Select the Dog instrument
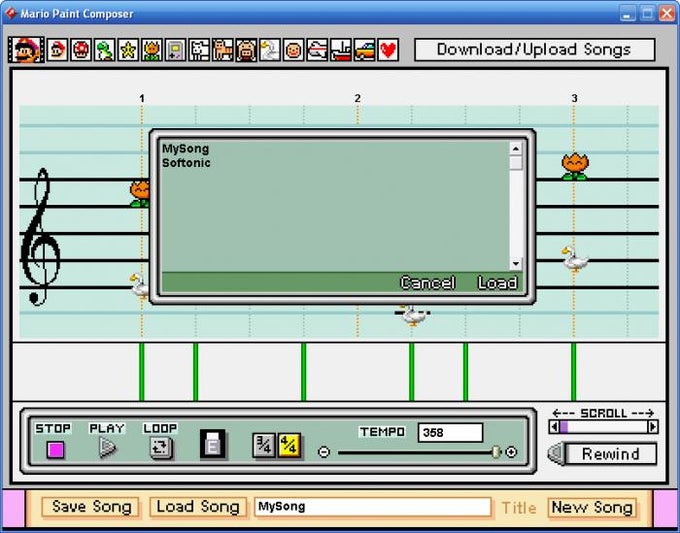 click(x=199, y=50)
